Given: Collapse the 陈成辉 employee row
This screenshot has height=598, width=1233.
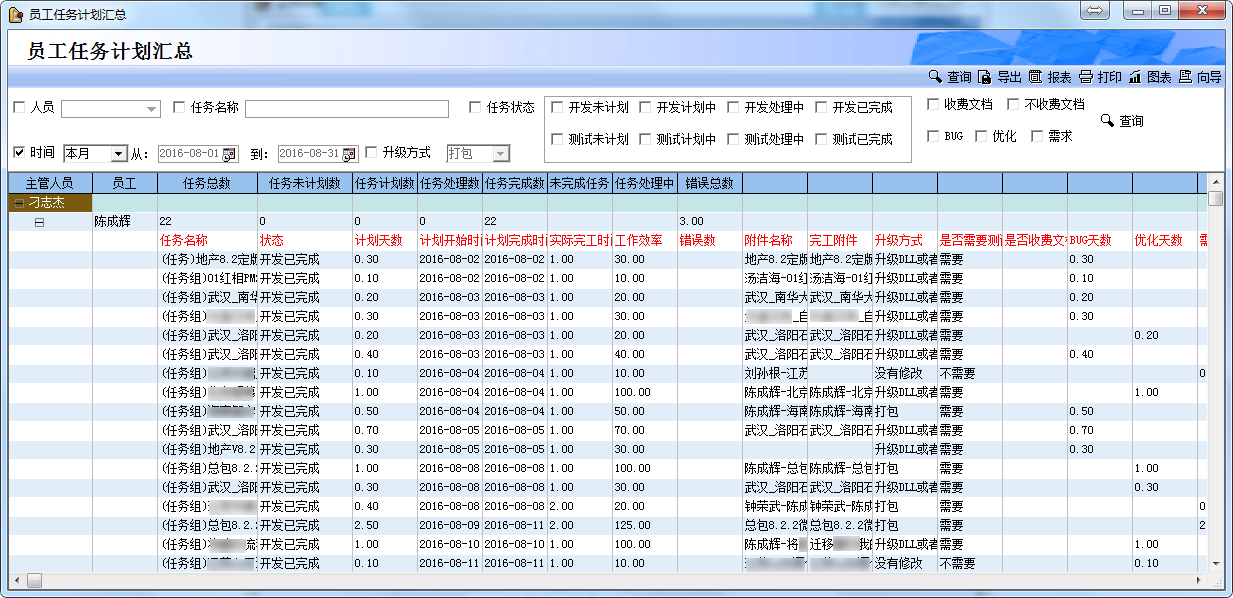Looking at the screenshot, I should pos(40,222).
